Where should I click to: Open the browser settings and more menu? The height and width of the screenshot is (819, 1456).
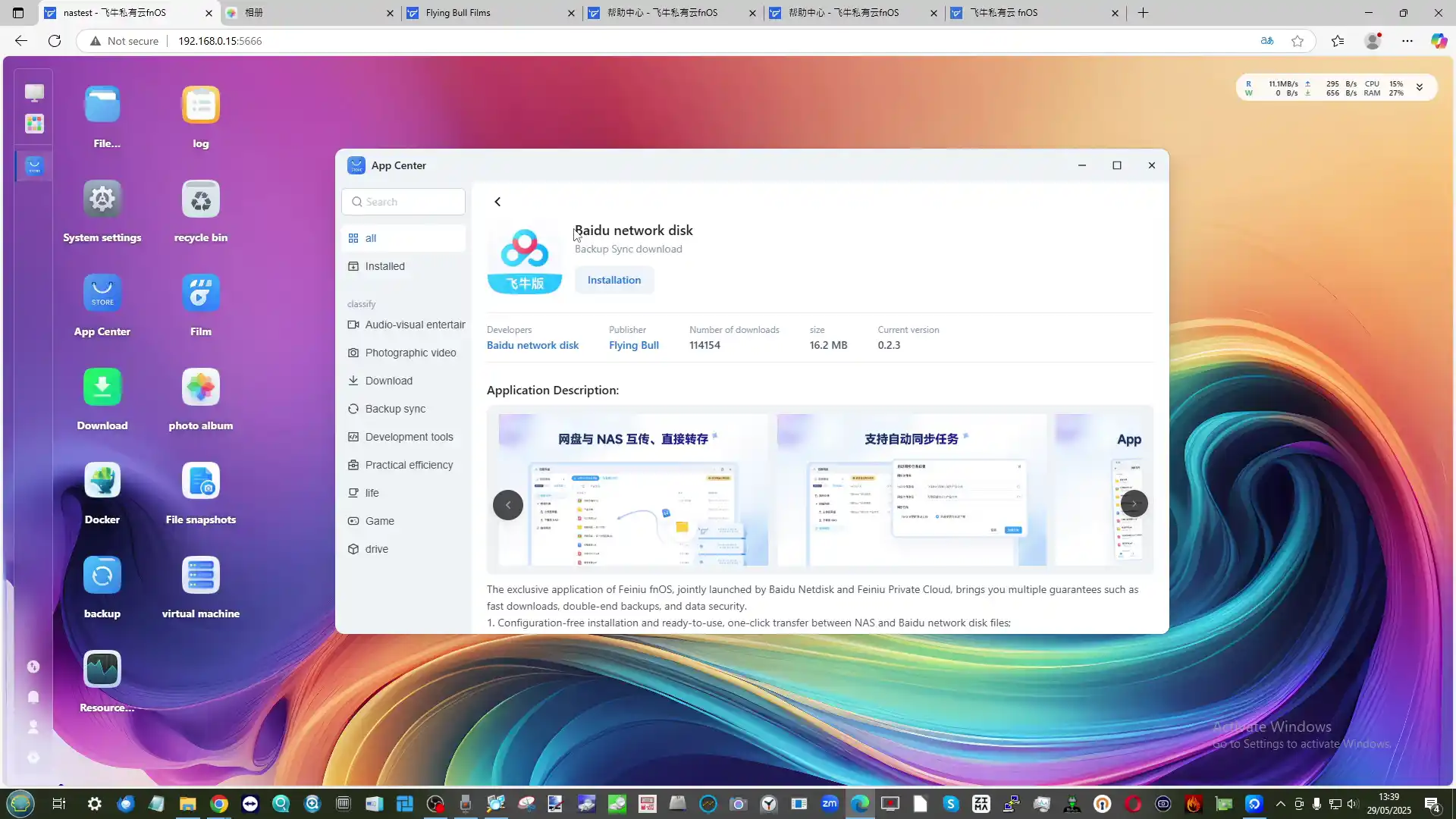[1407, 41]
